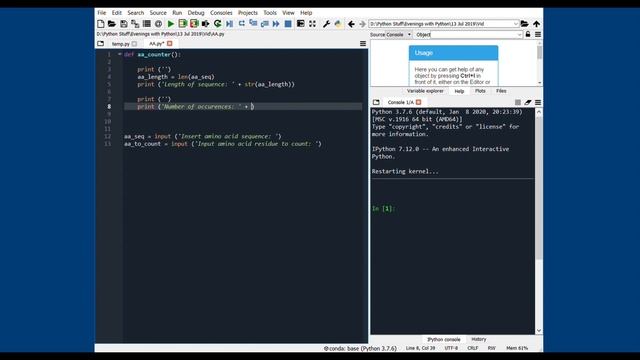Clear console with eraser icon
This screenshot has height=360, width=640.
pyautogui.click(x=528, y=102)
